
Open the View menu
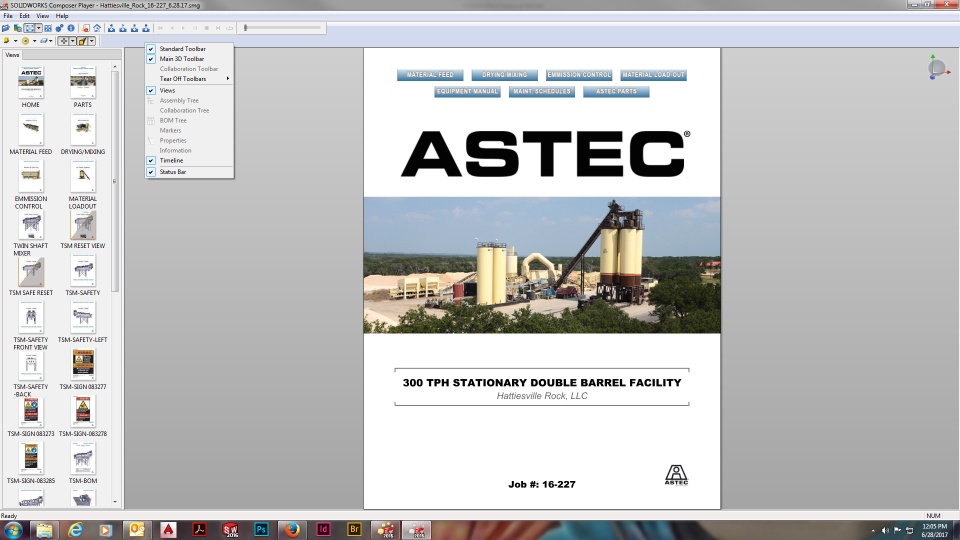point(42,16)
